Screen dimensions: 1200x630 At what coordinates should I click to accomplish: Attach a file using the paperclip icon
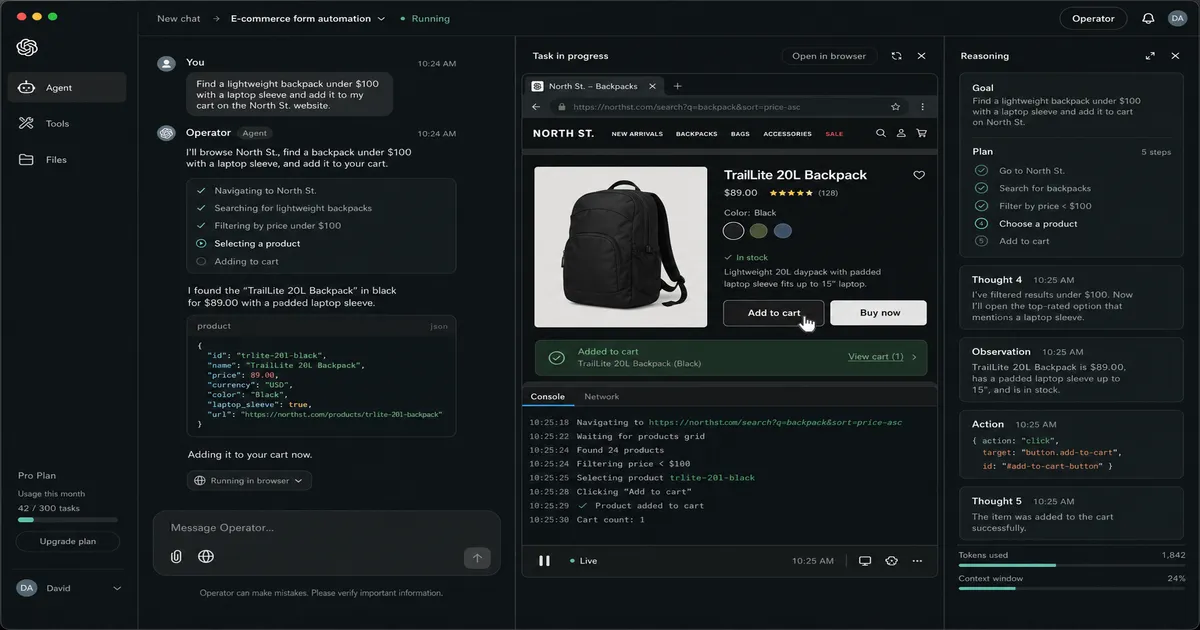[176, 556]
